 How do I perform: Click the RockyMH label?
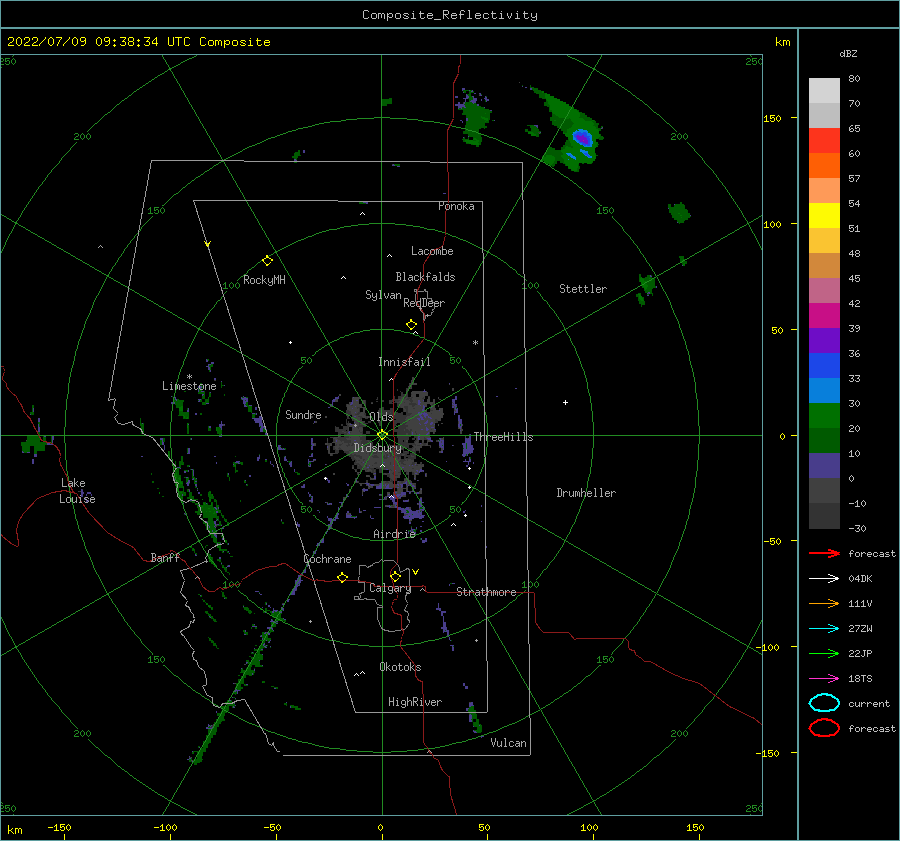coord(265,280)
